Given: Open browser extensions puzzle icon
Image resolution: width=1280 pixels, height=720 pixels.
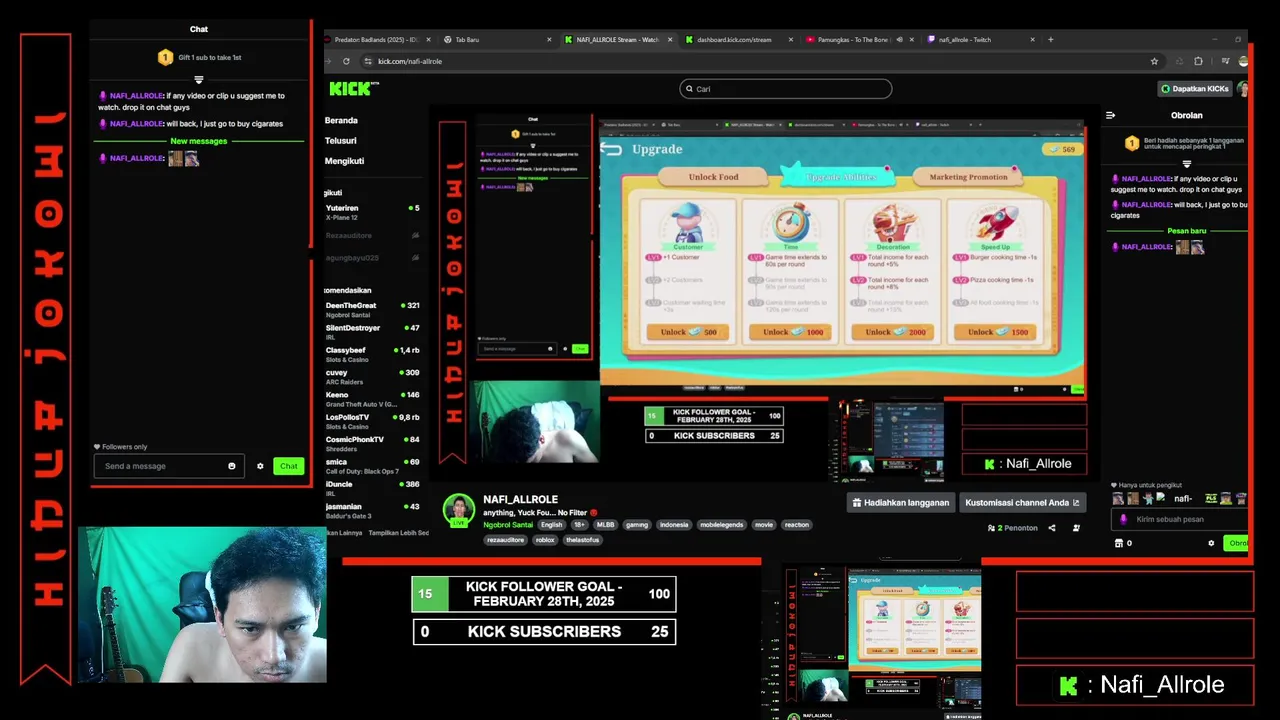Looking at the screenshot, I should pos(1198,61).
